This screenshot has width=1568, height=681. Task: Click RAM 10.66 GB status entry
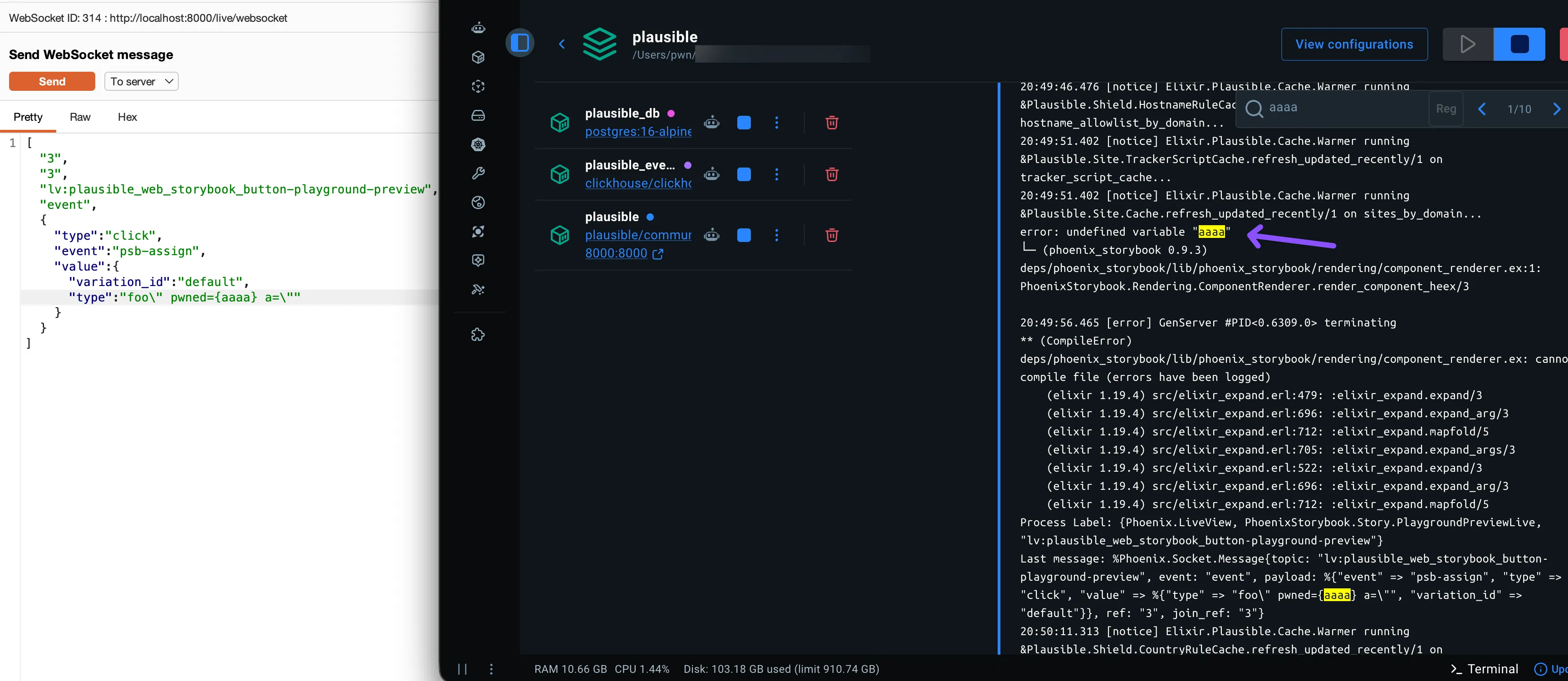pos(570,669)
